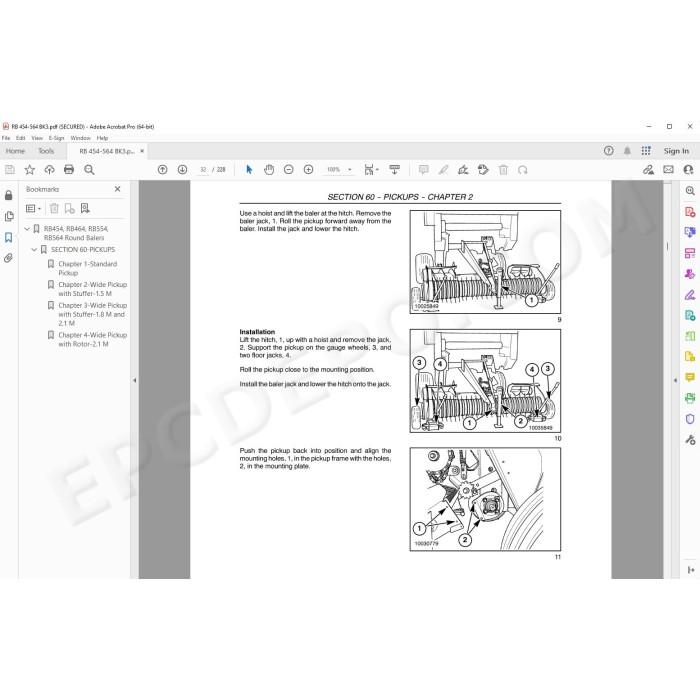Image resolution: width=700 pixels, height=700 pixels.
Task: Open the help question mark icon
Action: click(x=608, y=151)
